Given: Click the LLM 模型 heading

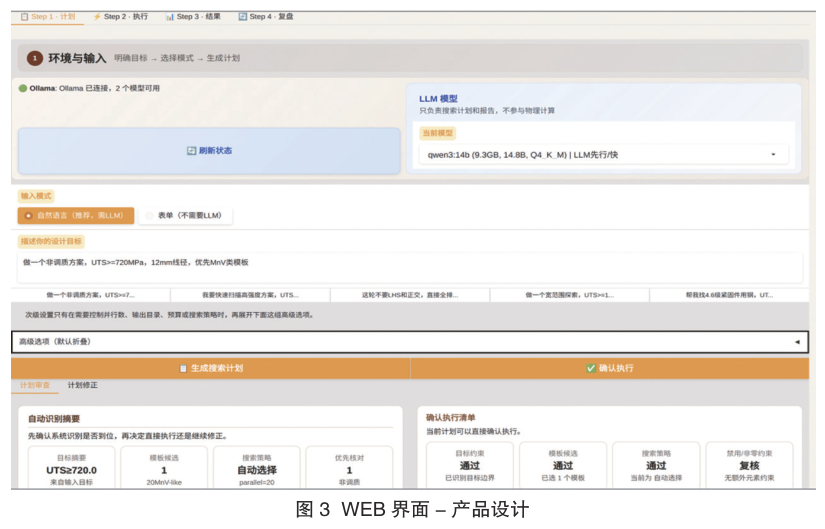Looking at the screenshot, I should [438, 98].
